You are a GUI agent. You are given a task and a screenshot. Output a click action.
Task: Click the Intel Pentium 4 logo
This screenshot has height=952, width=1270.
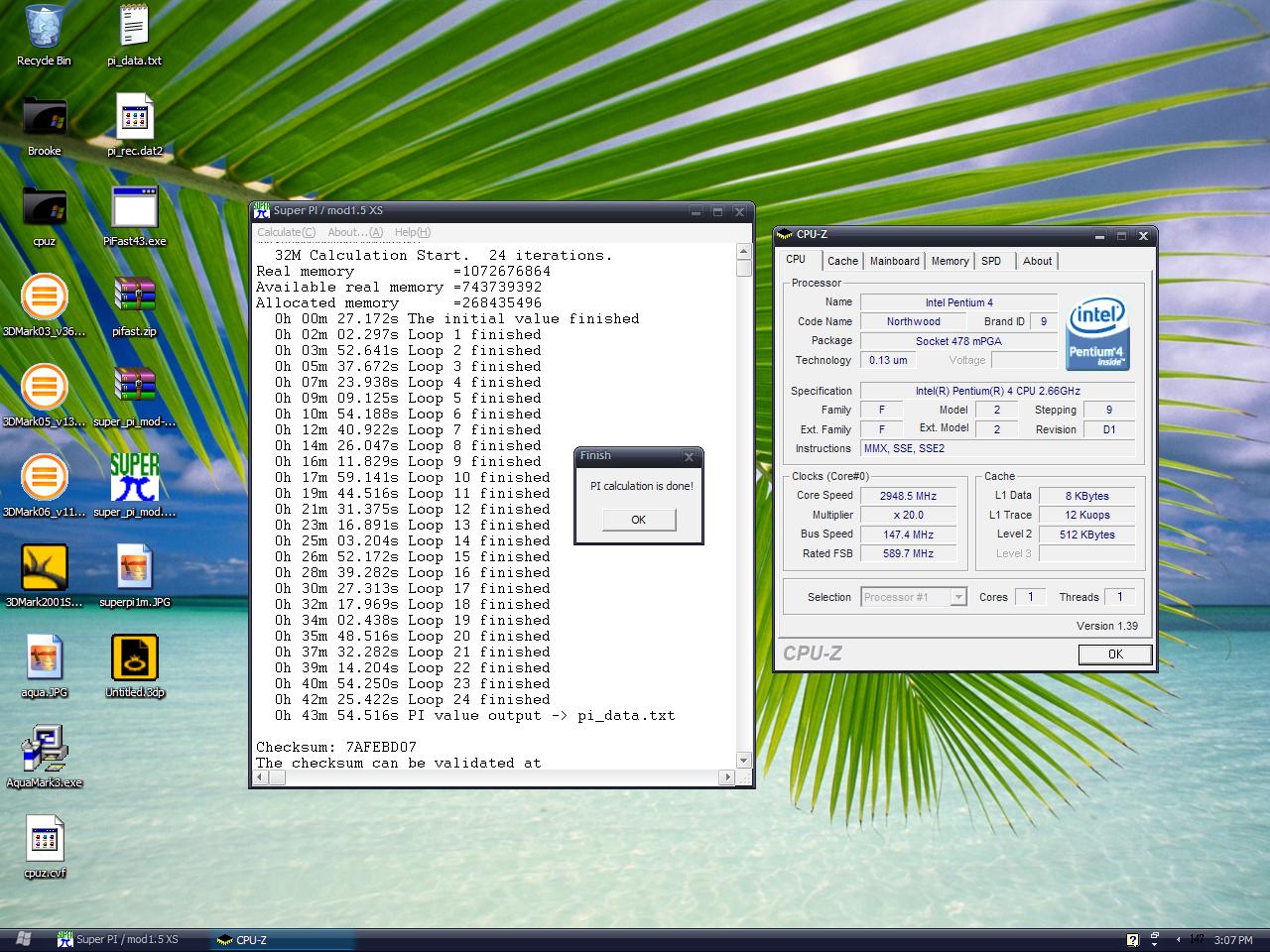[1097, 332]
